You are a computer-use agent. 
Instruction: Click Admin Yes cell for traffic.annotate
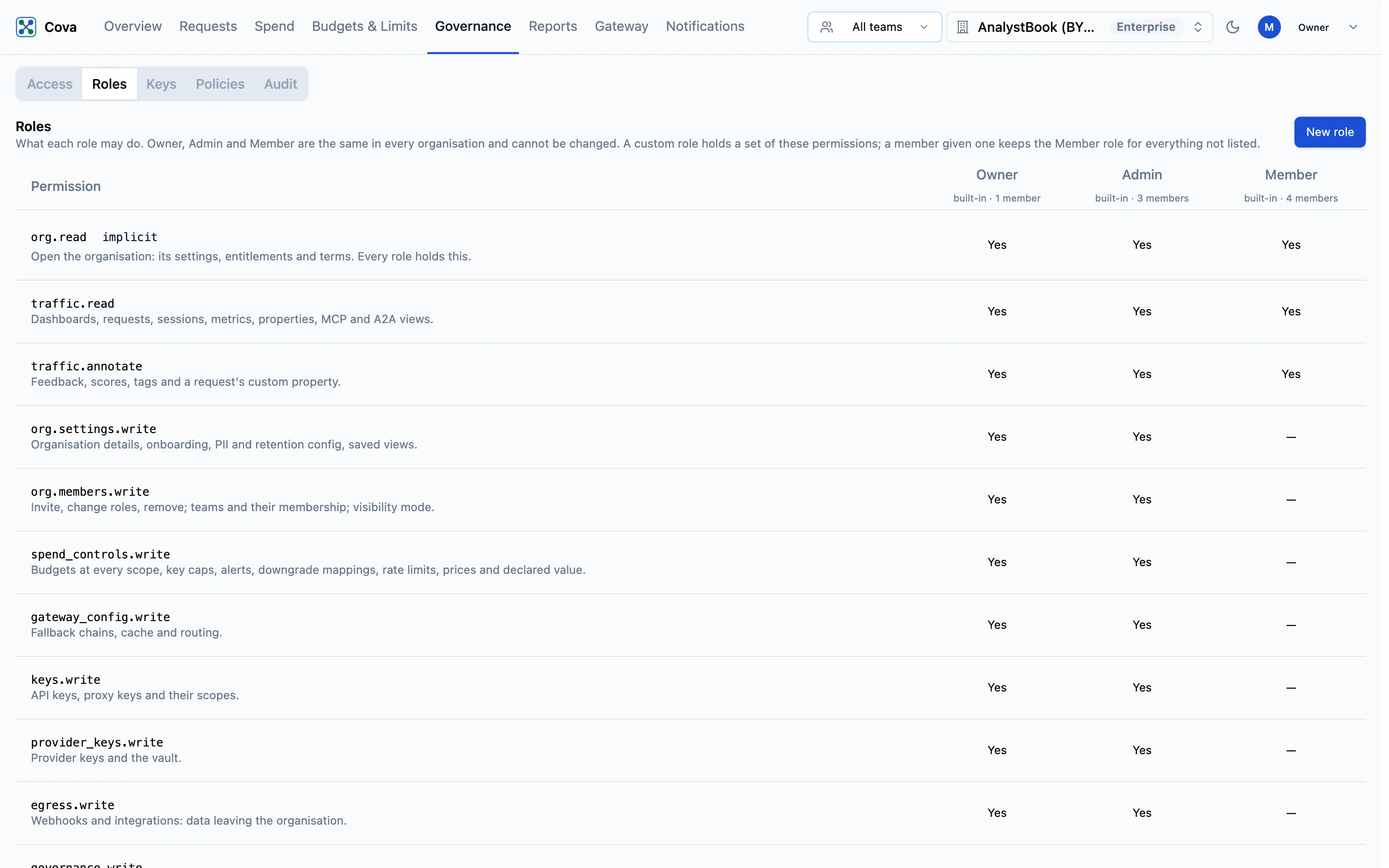point(1142,374)
